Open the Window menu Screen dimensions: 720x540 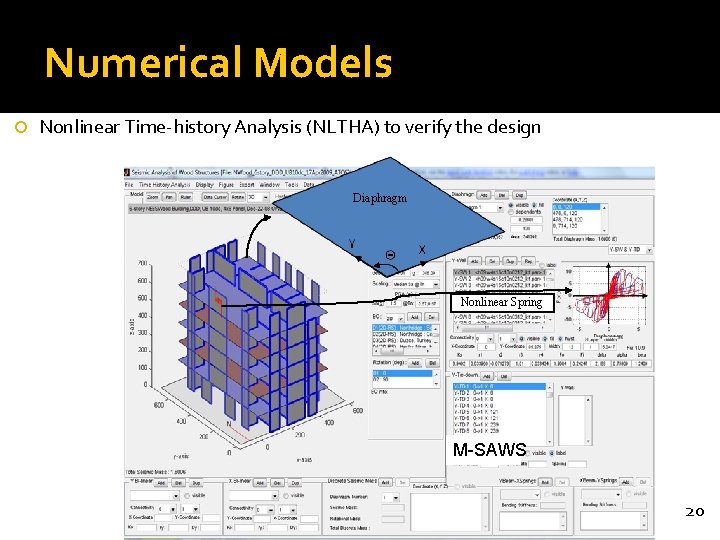pos(270,185)
